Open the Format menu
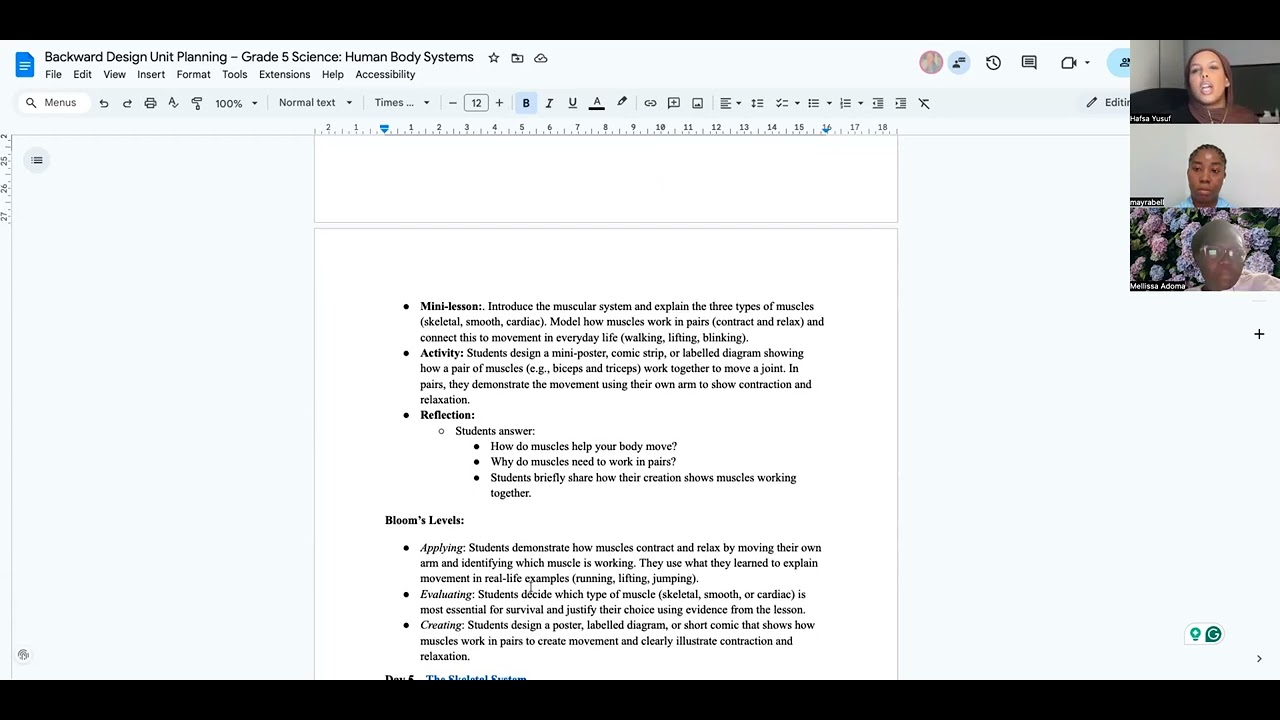 click(x=193, y=75)
